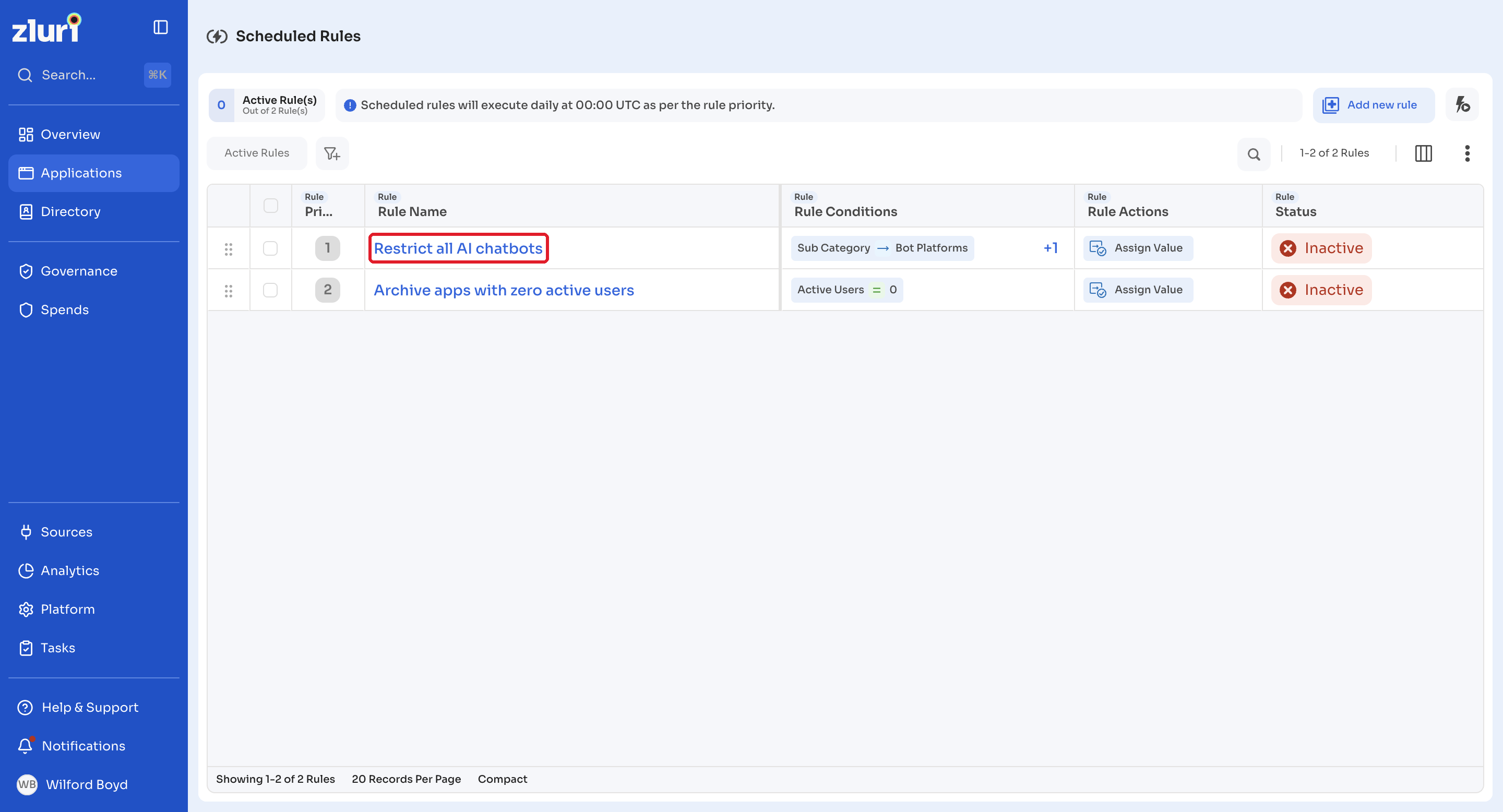This screenshot has width=1503, height=812.
Task: Check the box for Restrict all AI chatbots
Action: (x=270, y=248)
